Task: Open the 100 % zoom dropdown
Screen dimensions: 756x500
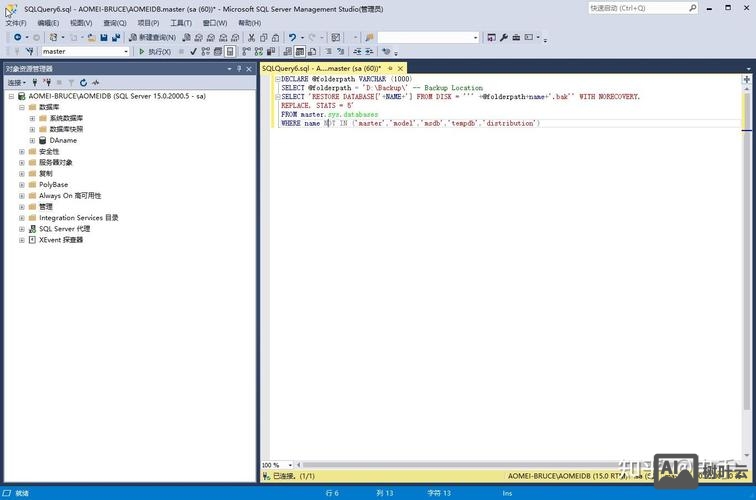Action: tap(288, 465)
